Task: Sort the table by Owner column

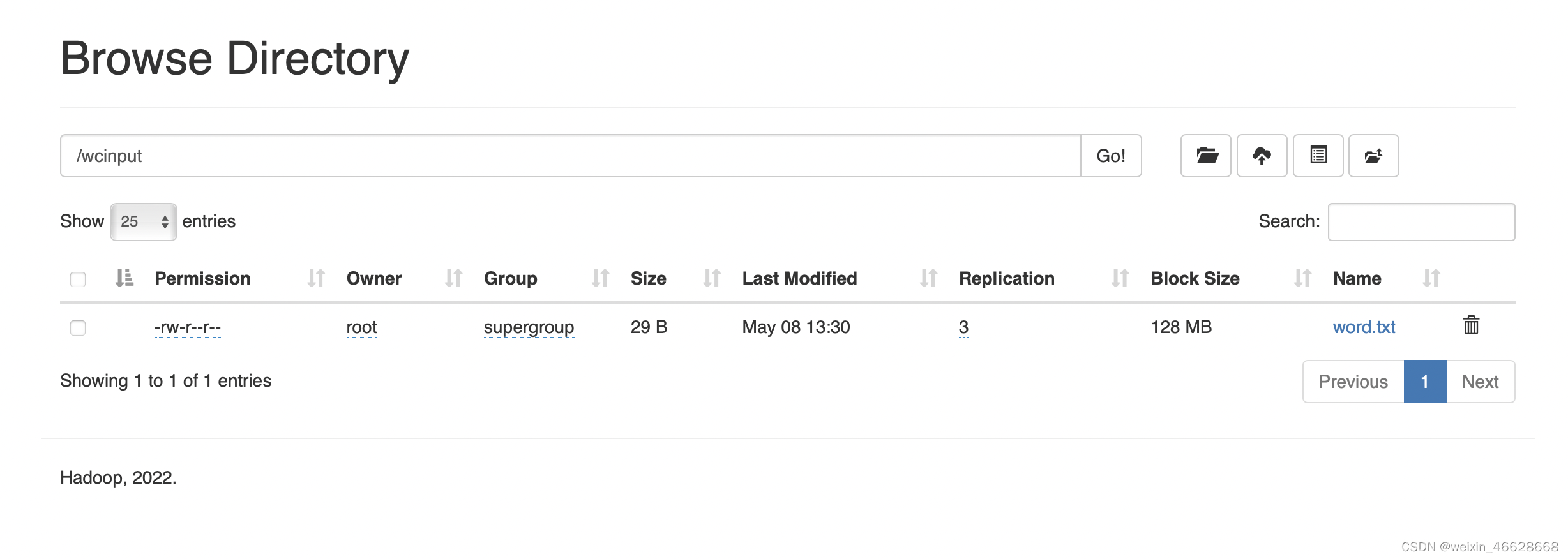Action: pos(373,278)
